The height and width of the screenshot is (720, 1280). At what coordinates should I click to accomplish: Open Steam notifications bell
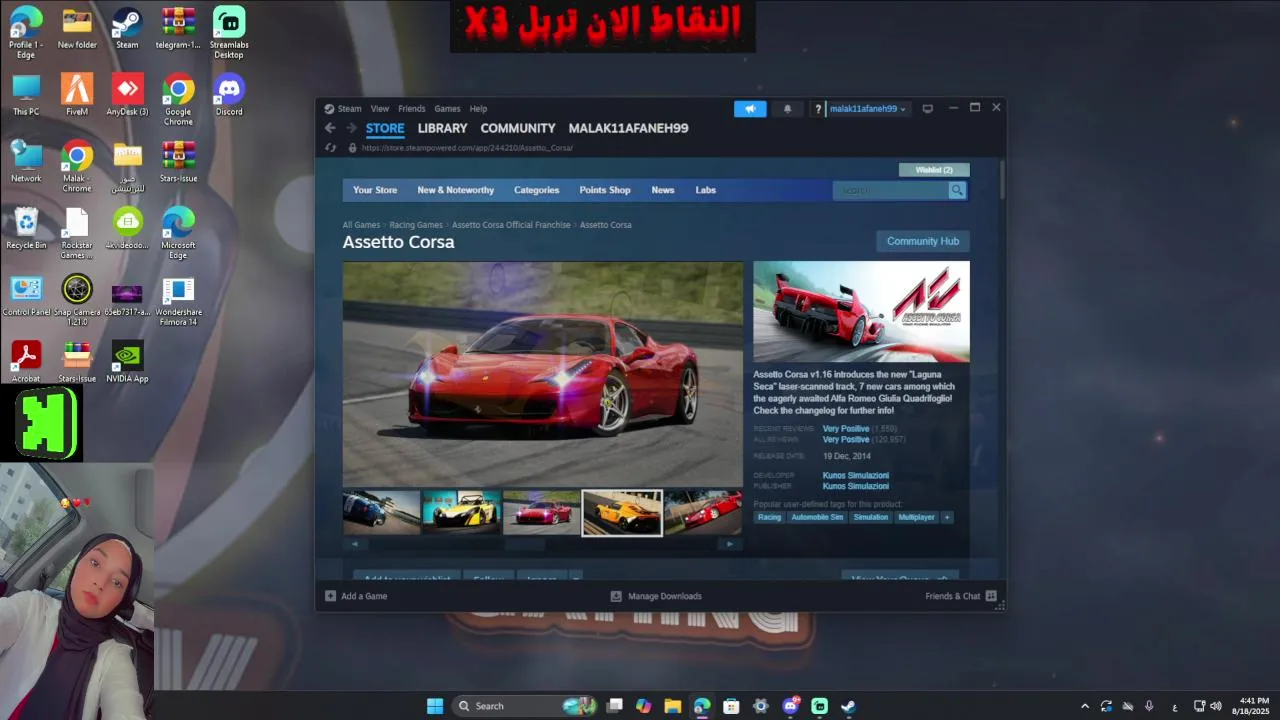point(787,109)
